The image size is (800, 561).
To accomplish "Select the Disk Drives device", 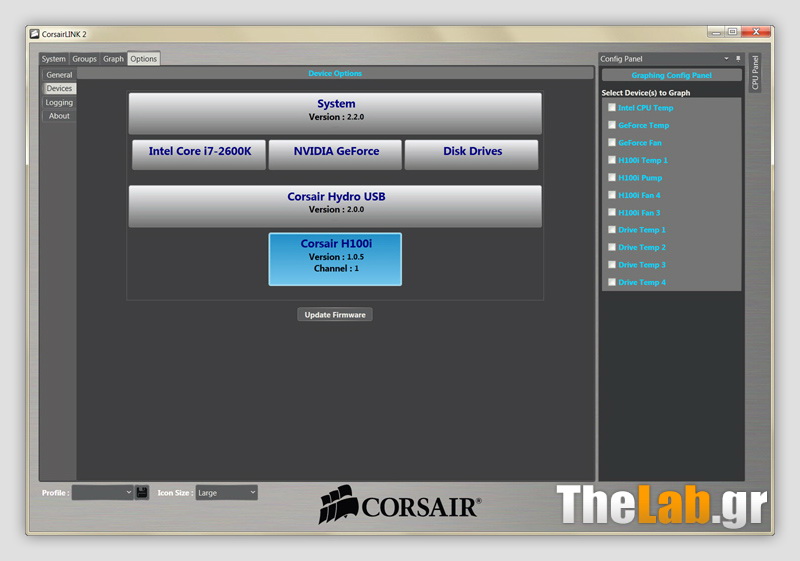I will pyautogui.click(x=471, y=155).
